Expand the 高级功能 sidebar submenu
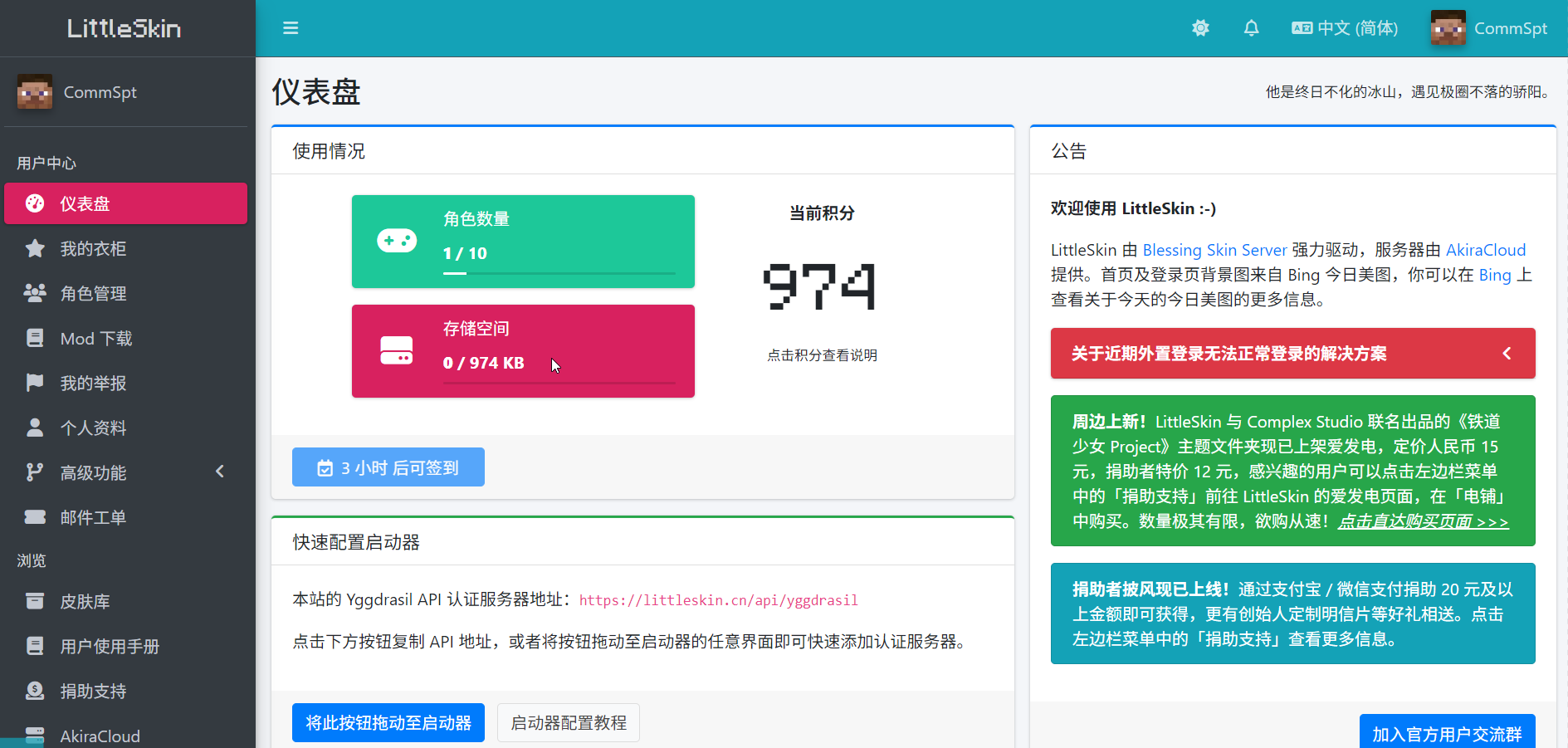This screenshot has height=748, width=1568. [x=126, y=472]
